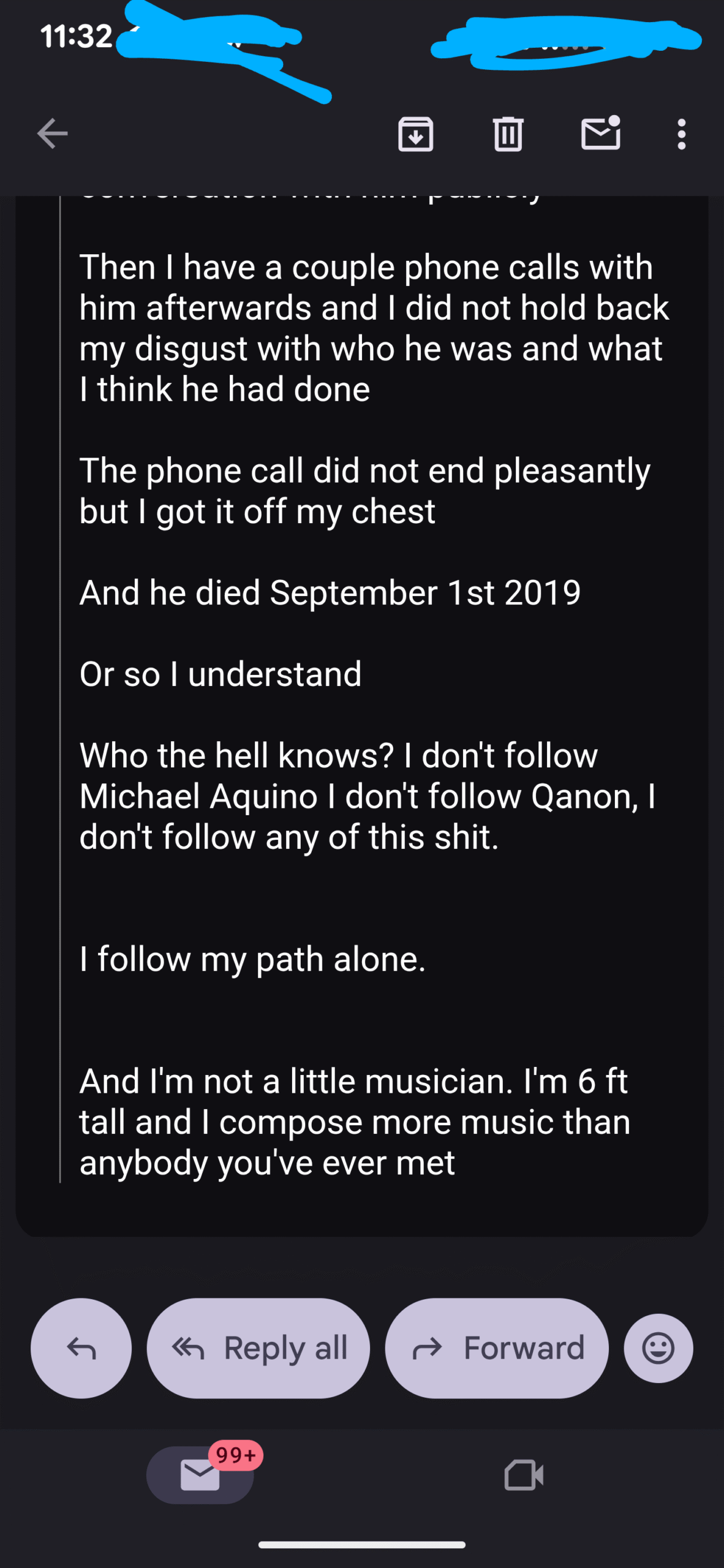Tap the "Or so I understand" line

(x=221, y=674)
